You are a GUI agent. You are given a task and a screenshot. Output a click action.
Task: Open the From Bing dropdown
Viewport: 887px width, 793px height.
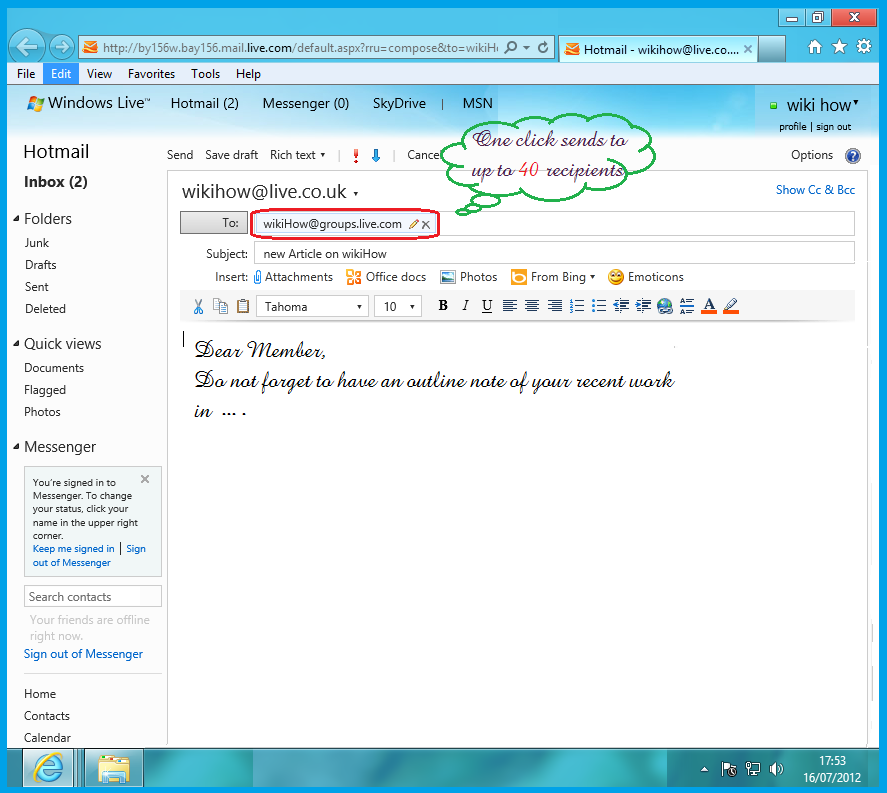pyautogui.click(x=553, y=277)
